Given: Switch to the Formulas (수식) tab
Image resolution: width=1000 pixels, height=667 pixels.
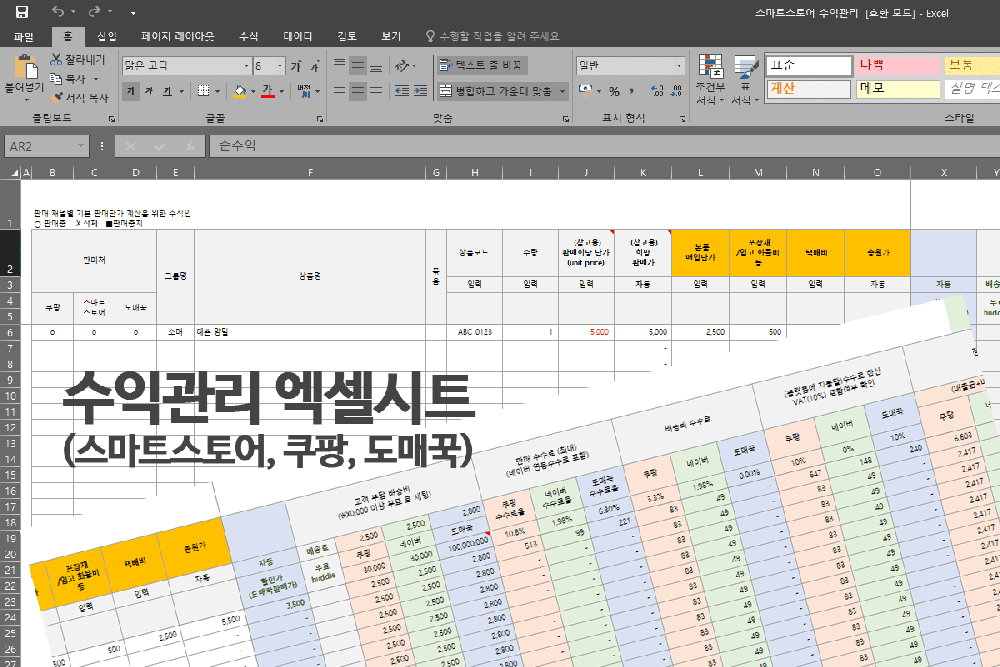Looking at the screenshot, I should 248,36.
